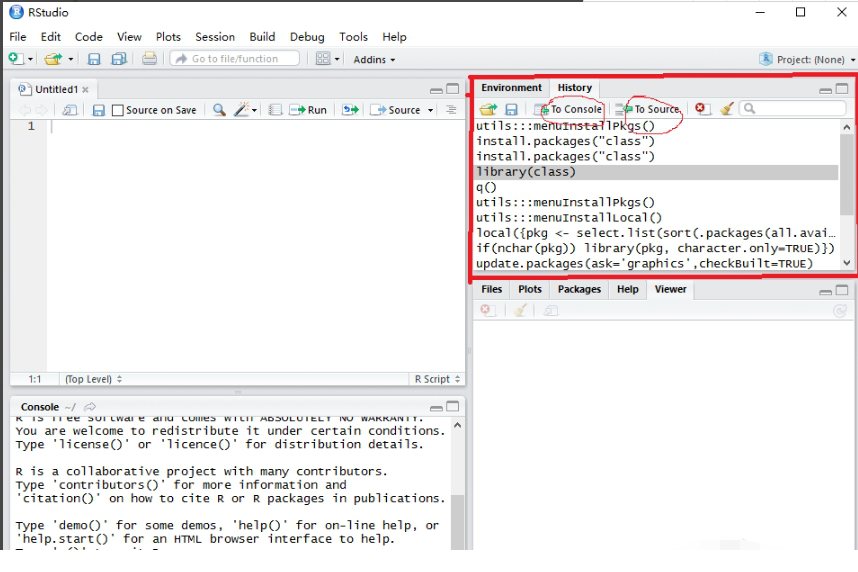Viewport: 858px width, 572px height.
Task: Click the Save All documents icon
Action: [x=118, y=59]
